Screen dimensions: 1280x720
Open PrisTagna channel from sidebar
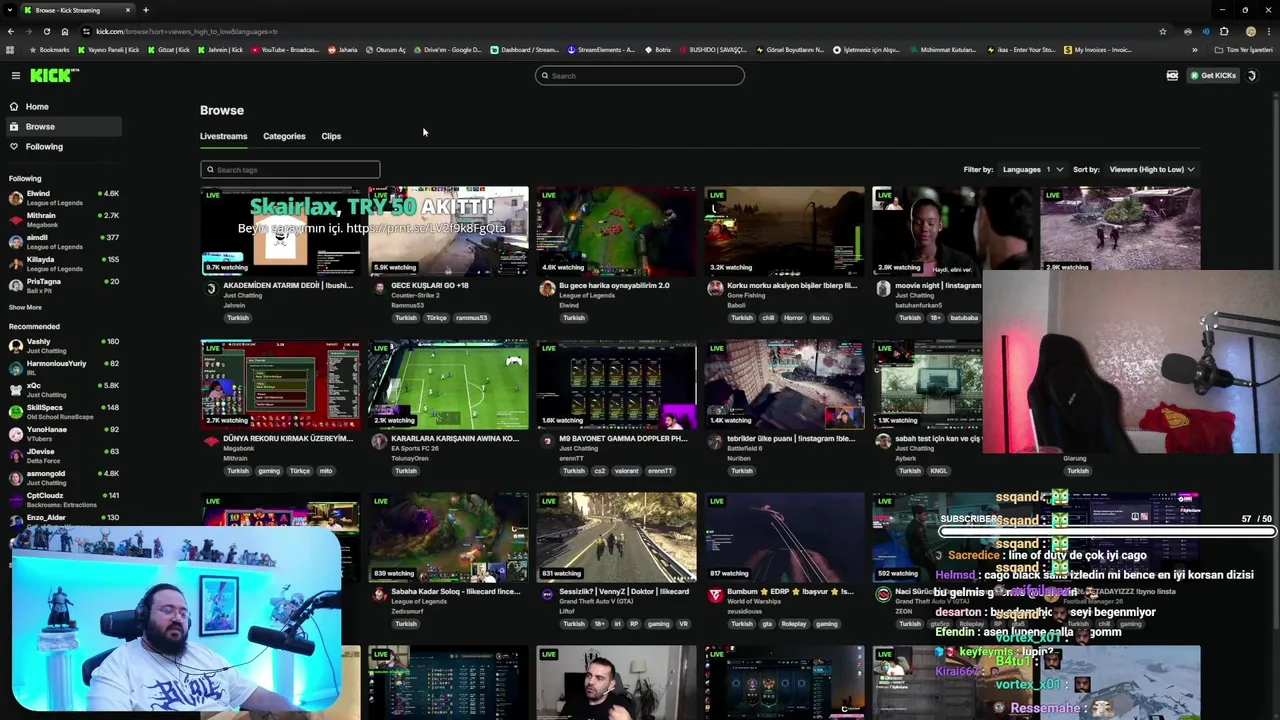62,286
